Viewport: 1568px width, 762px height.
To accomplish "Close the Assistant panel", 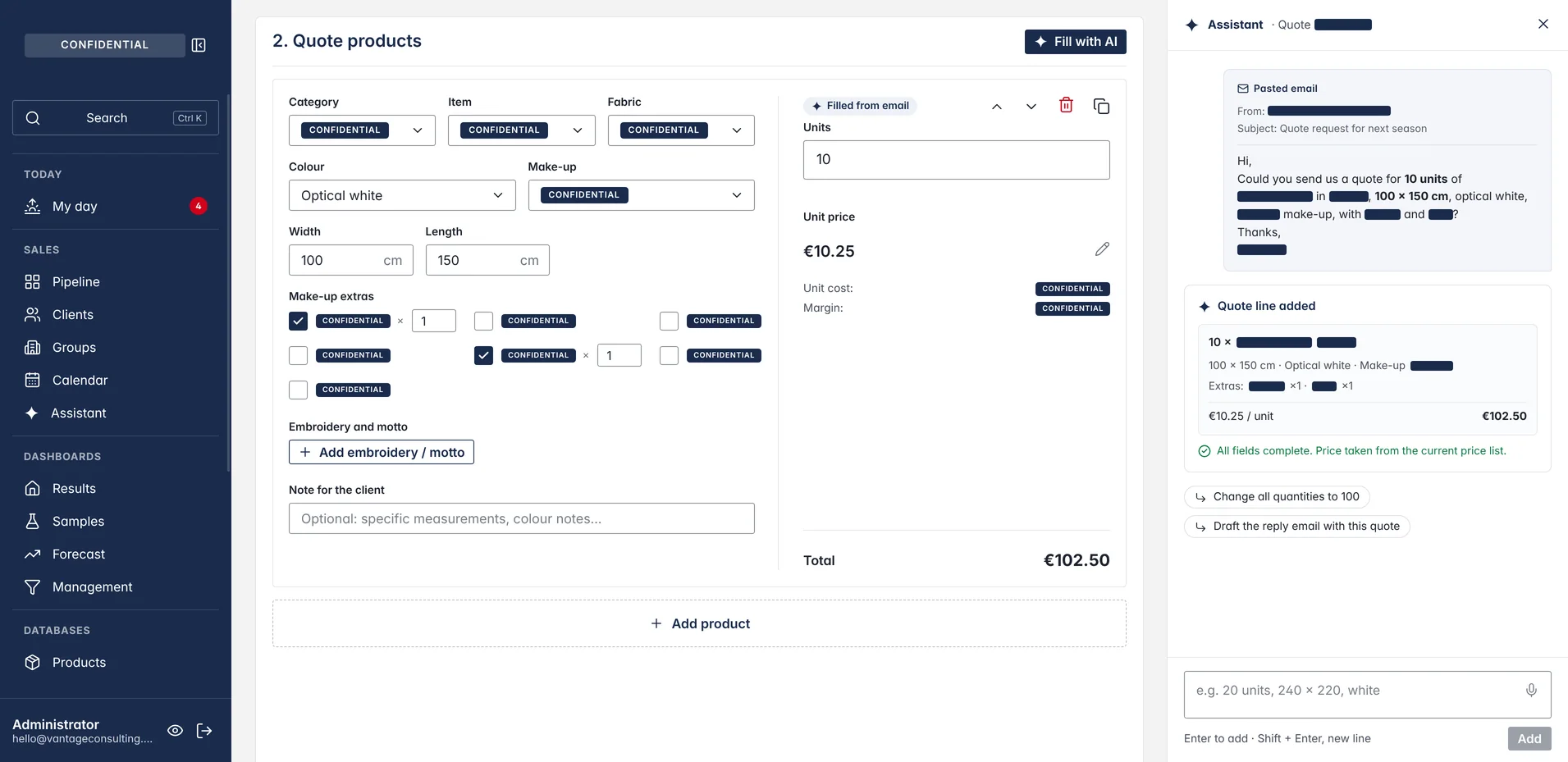I will [x=1543, y=24].
